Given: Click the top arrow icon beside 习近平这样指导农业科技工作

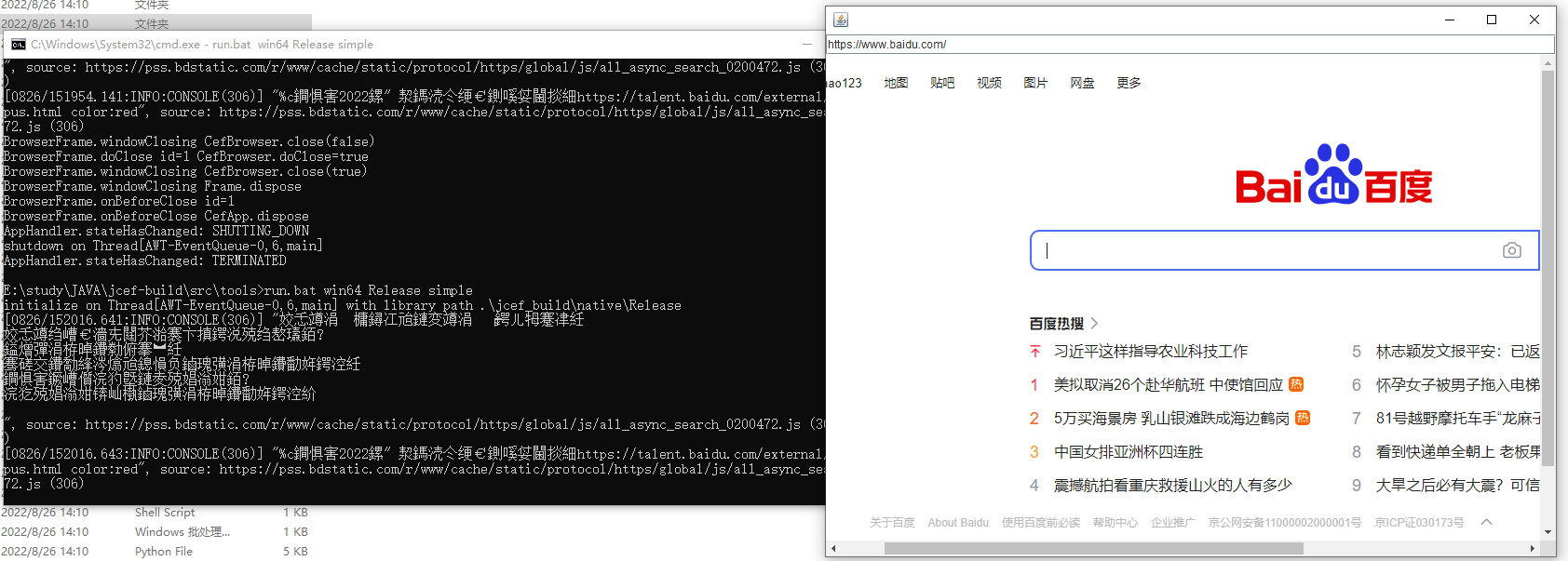Looking at the screenshot, I should coord(1034,352).
